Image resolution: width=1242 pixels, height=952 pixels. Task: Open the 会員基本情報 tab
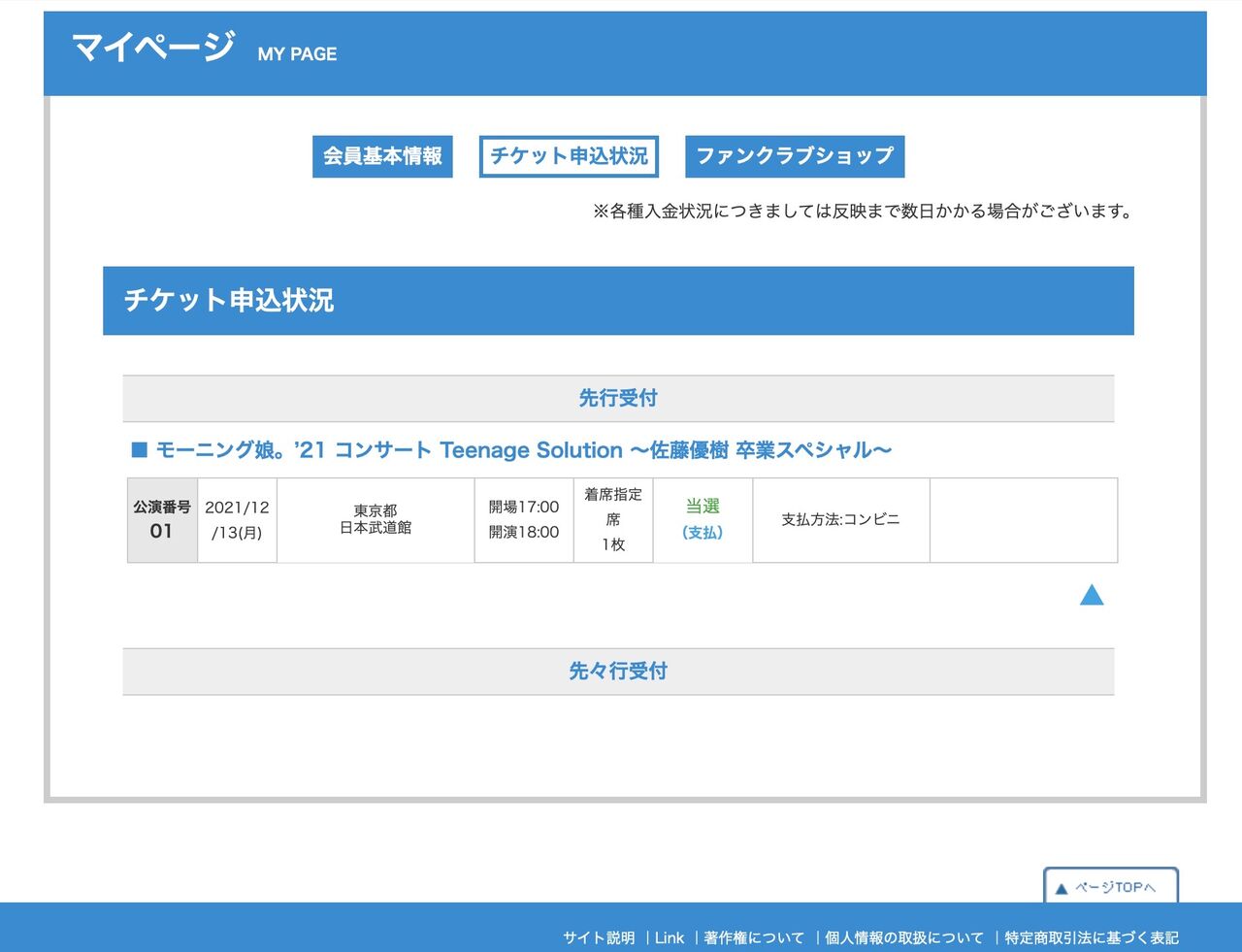point(382,156)
